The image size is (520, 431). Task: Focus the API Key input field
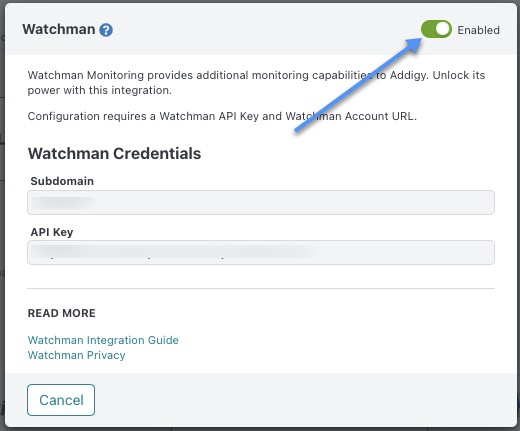click(261, 252)
